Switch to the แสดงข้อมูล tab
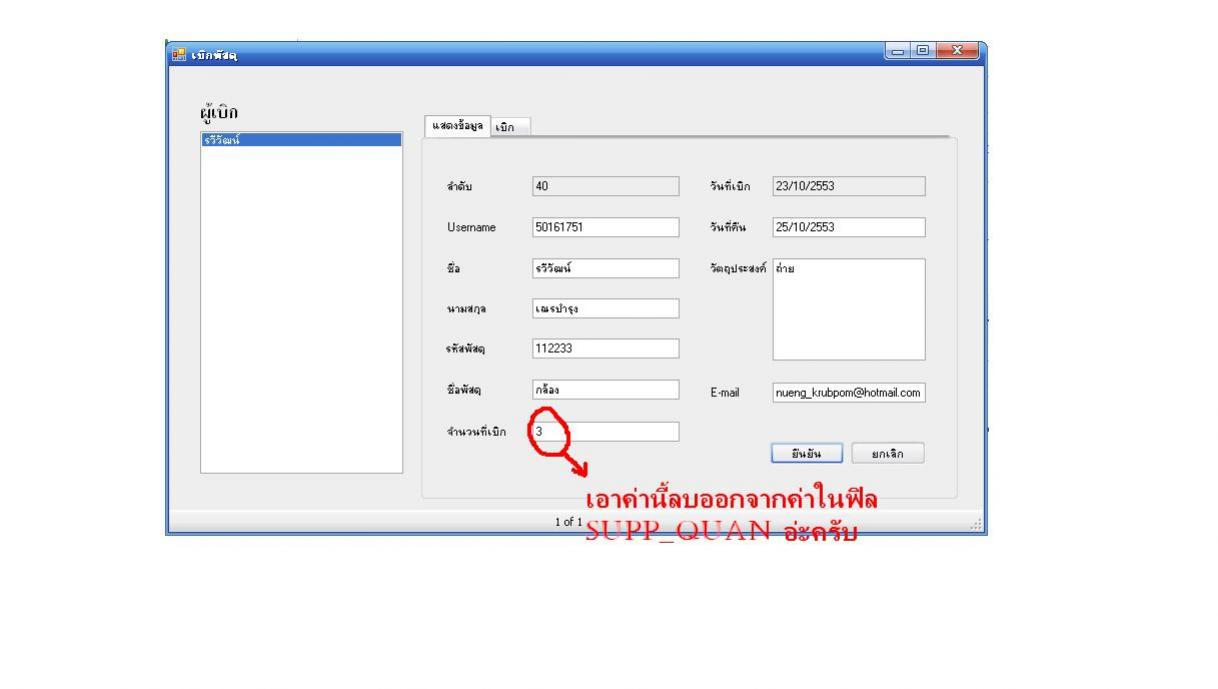This screenshot has width=1218, height=689. (458, 126)
